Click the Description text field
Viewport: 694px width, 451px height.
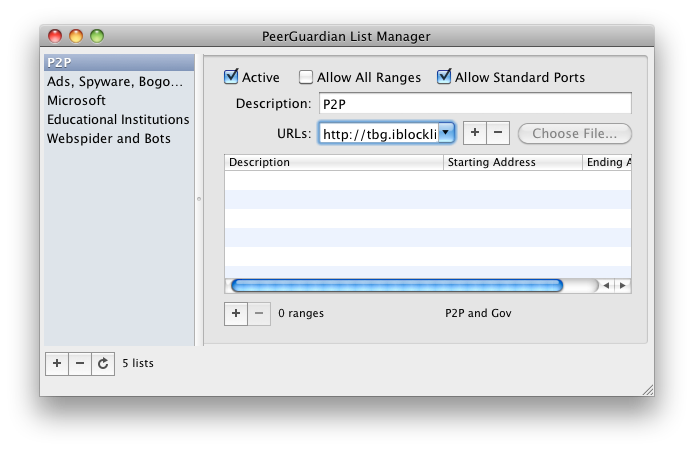(x=475, y=104)
